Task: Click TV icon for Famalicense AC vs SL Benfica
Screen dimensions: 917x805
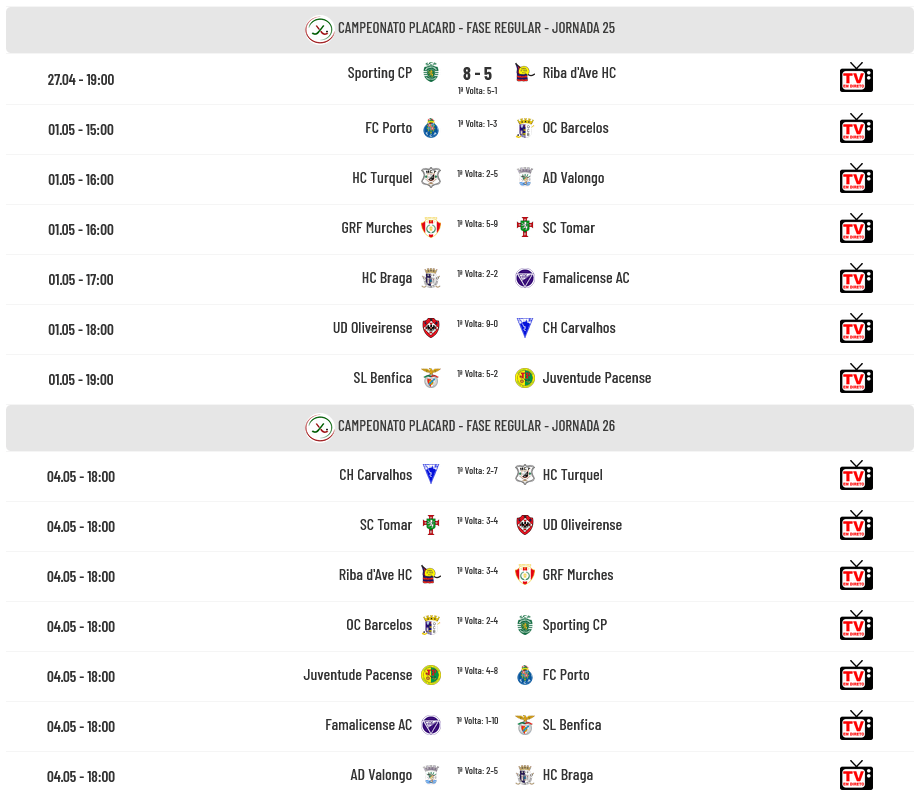Action: coord(856,725)
